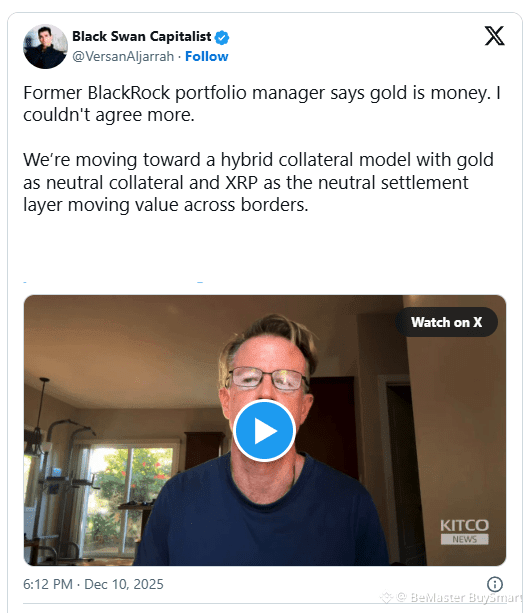Click the blue verified checkmark badge
530x613 pixels.
222,38
